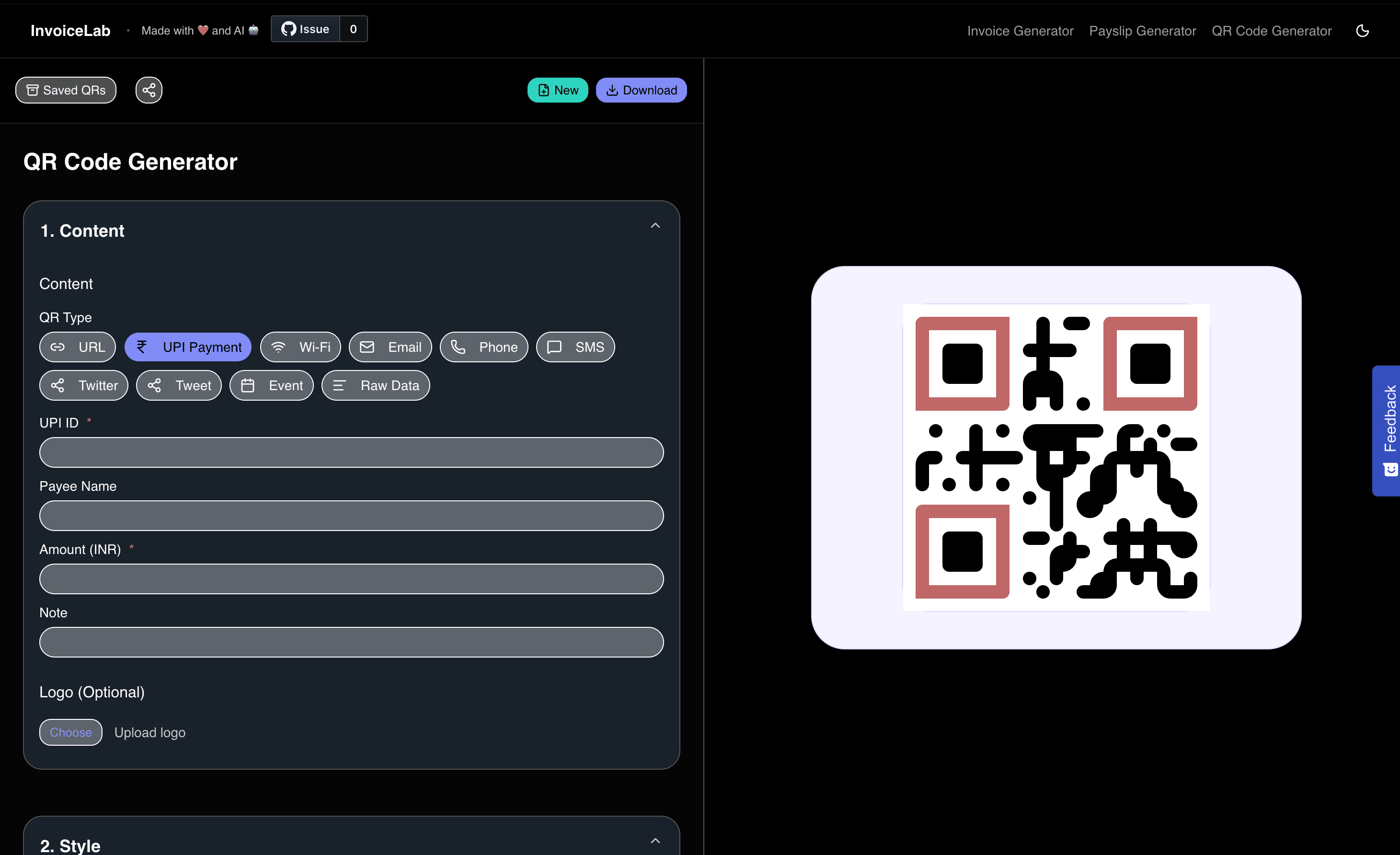Viewport: 1400px width, 855px height.
Task: Open the Feedback side tab
Action: [x=1387, y=431]
